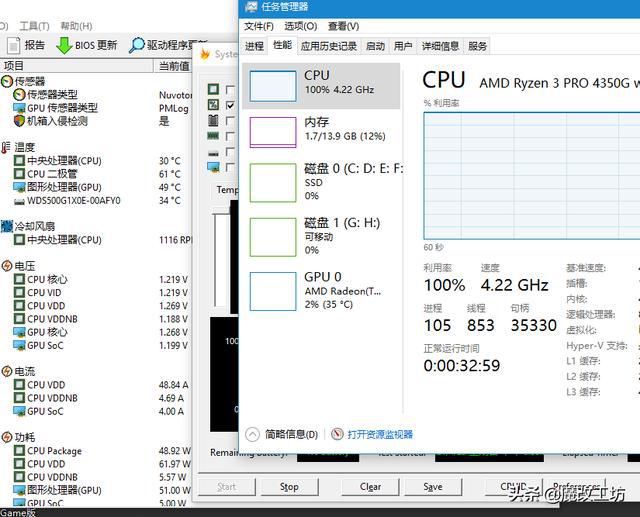640x517 pixels.
Task: Click the 机箱入侵检测 shield icon
Action: pyautogui.click(x=19, y=121)
